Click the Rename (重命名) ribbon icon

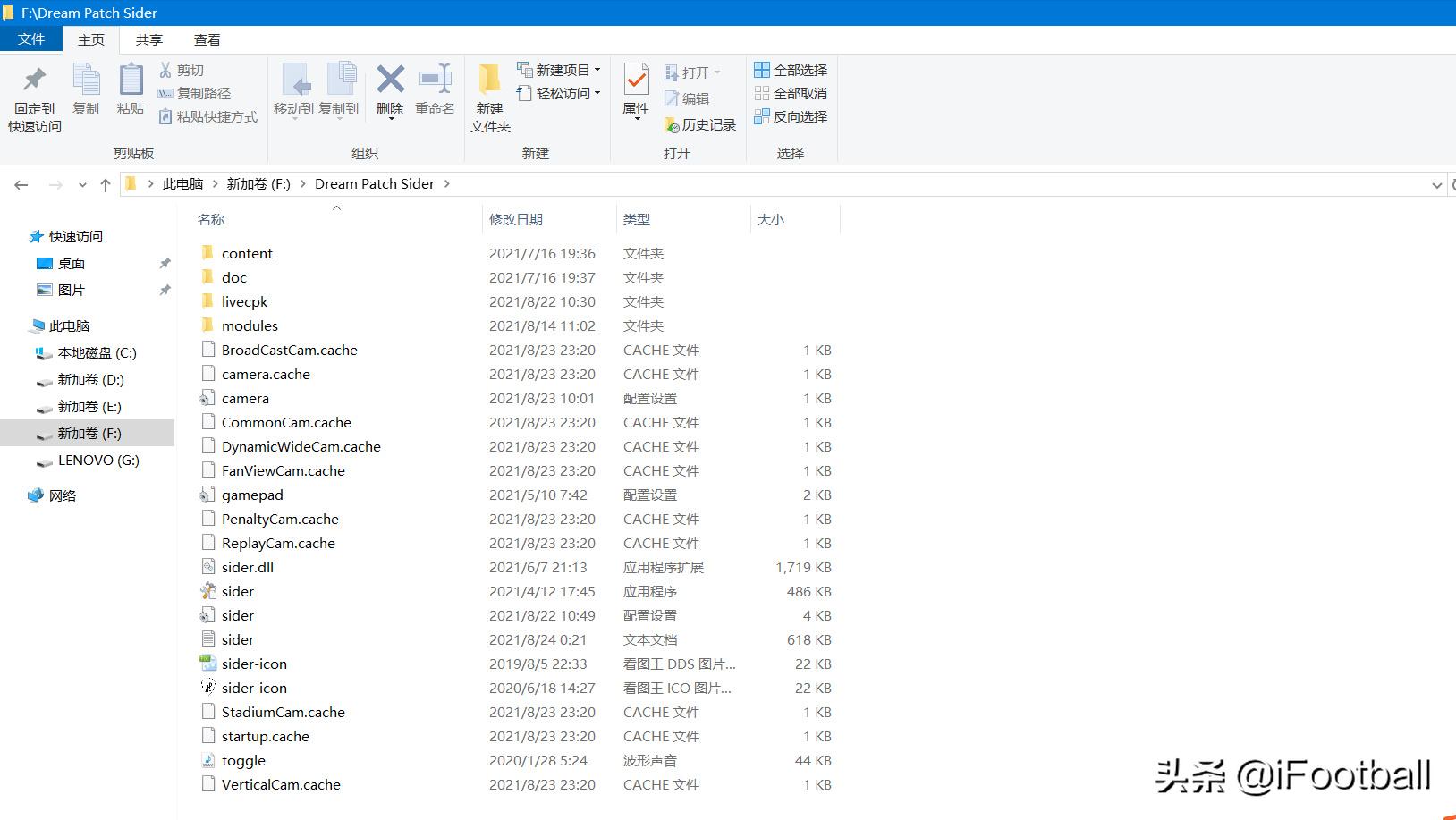[x=436, y=80]
